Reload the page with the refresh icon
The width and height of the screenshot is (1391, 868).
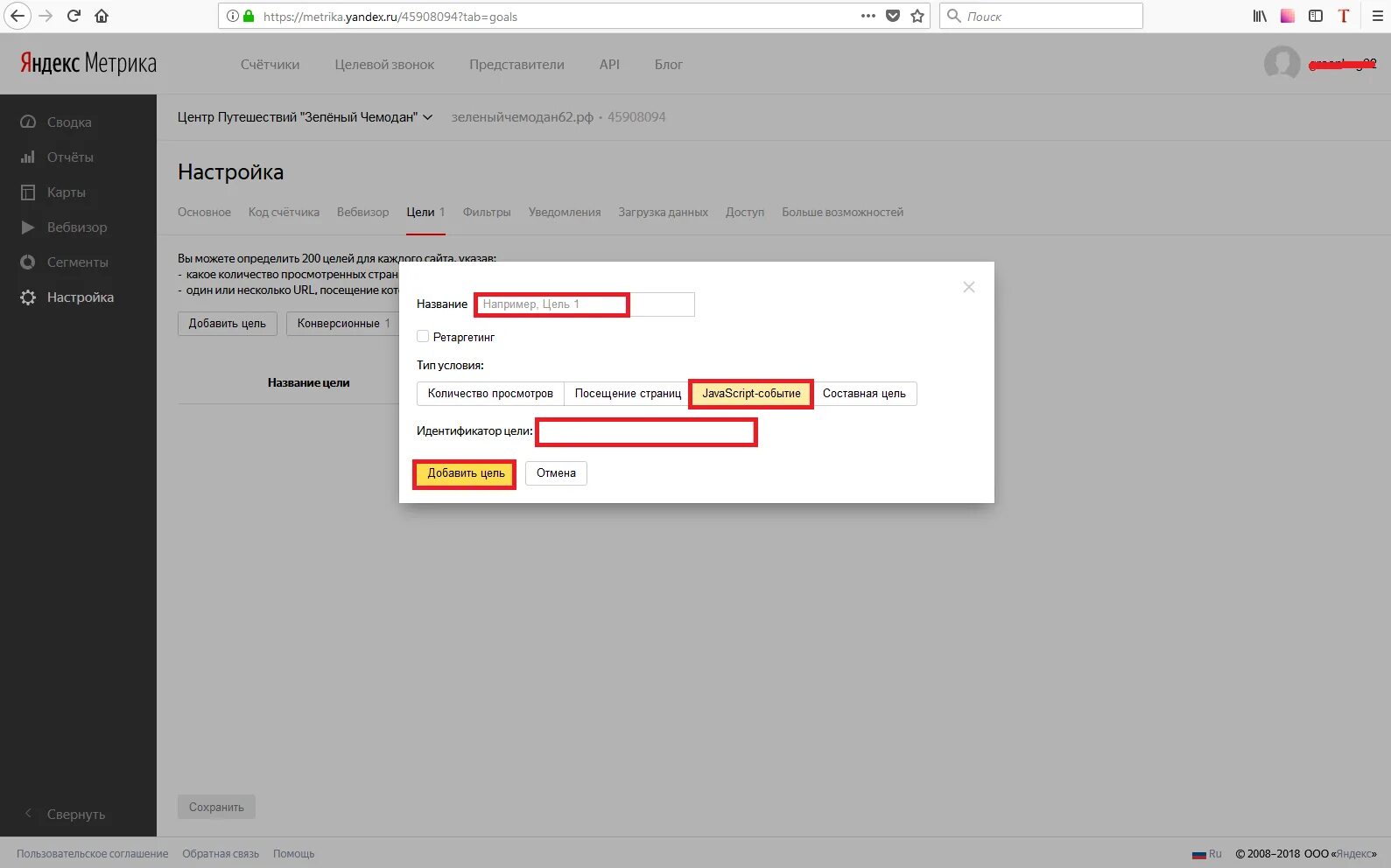point(74,16)
